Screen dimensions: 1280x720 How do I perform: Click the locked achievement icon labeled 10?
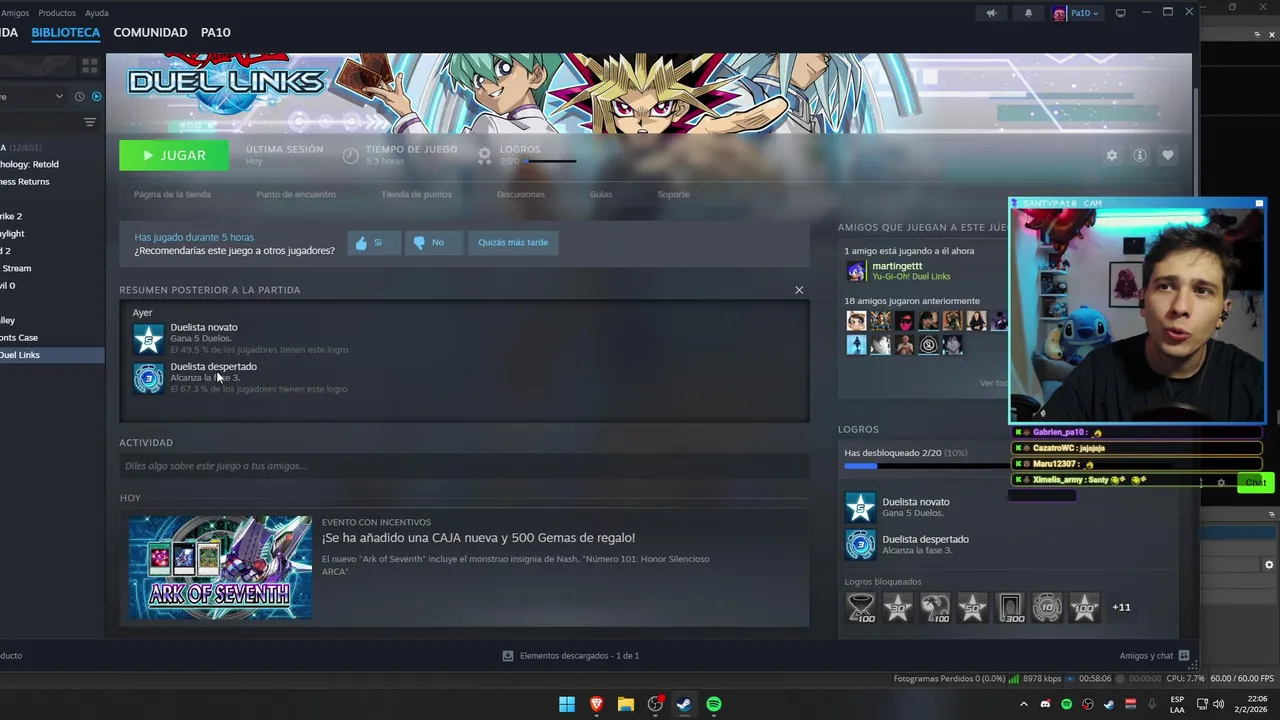1047,607
